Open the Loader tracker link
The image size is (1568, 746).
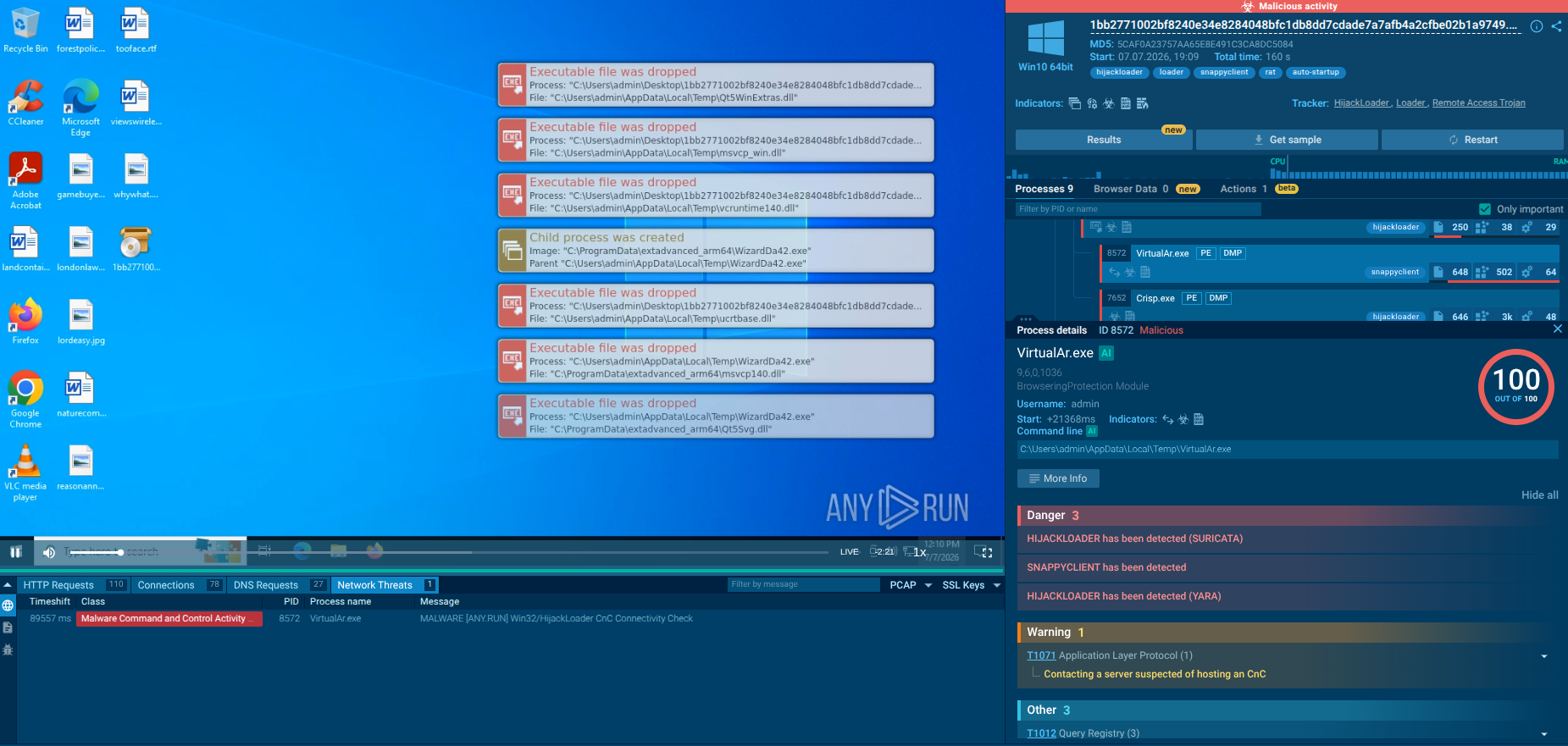pyautogui.click(x=1410, y=103)
